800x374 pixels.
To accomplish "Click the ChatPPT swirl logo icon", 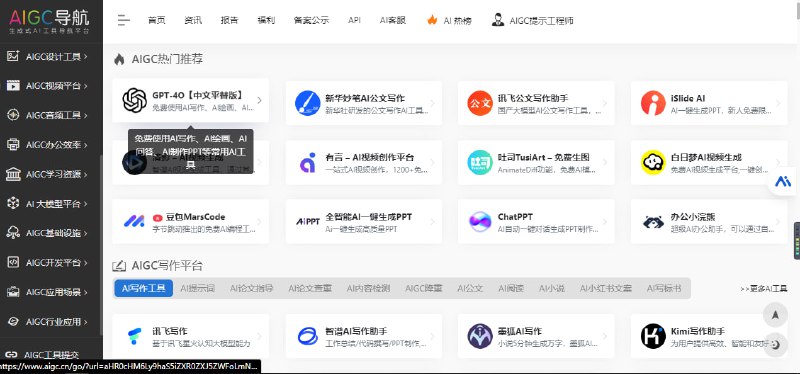I will (x=480, y=221).
